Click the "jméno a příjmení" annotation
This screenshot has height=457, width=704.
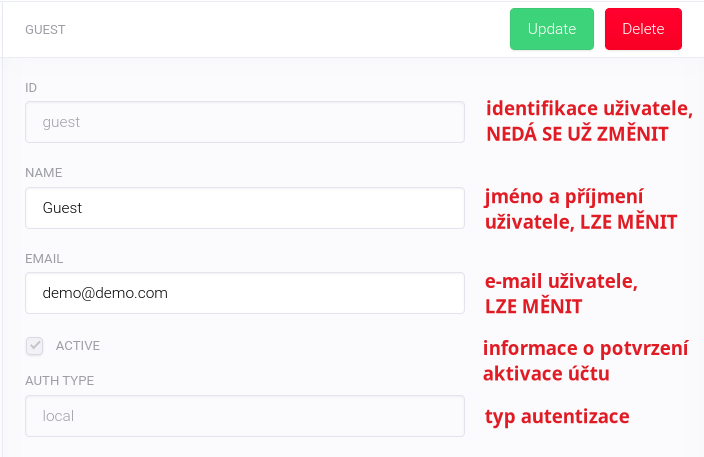(x=564, y=196)
